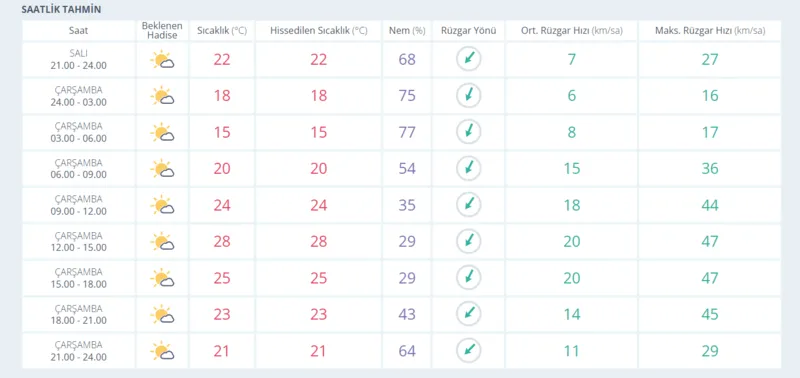Screen dimensions: 800x378
Task: Click the weather icon in the 12.00 - 15.00 row
Action: coord(162,242)
